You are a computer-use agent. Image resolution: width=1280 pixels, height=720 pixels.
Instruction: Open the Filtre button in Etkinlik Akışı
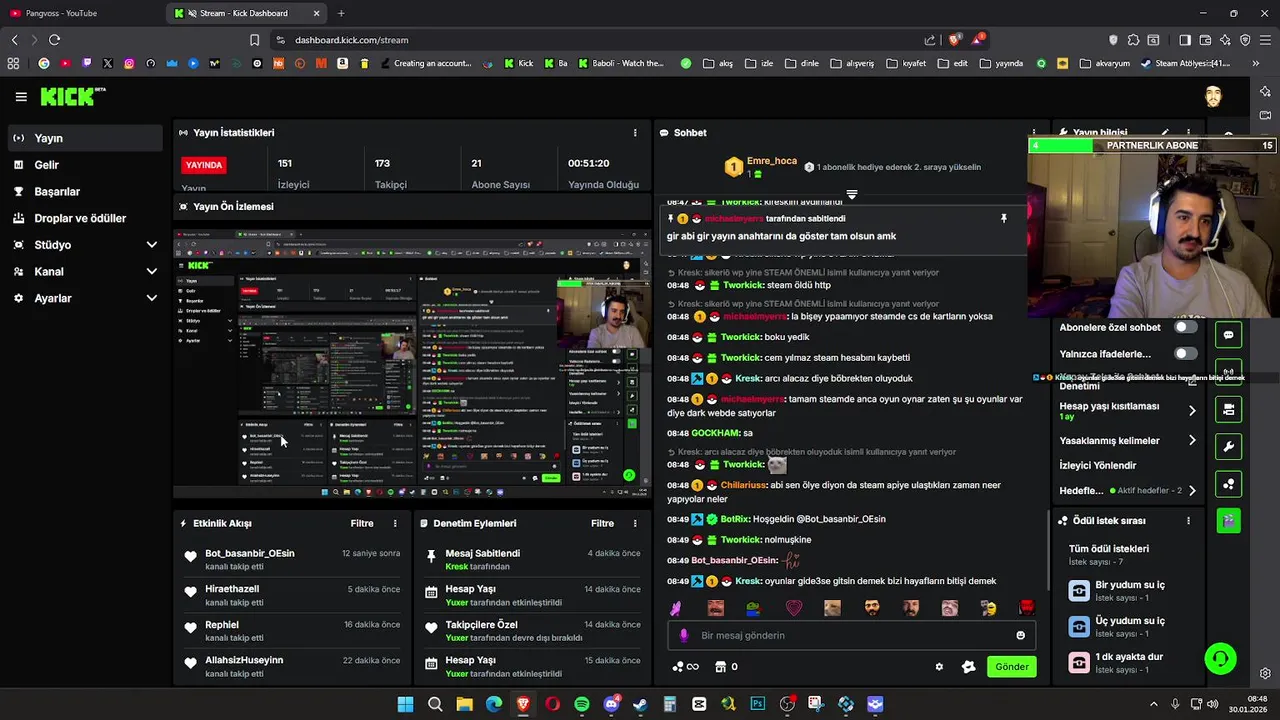[x=362, y=523]
